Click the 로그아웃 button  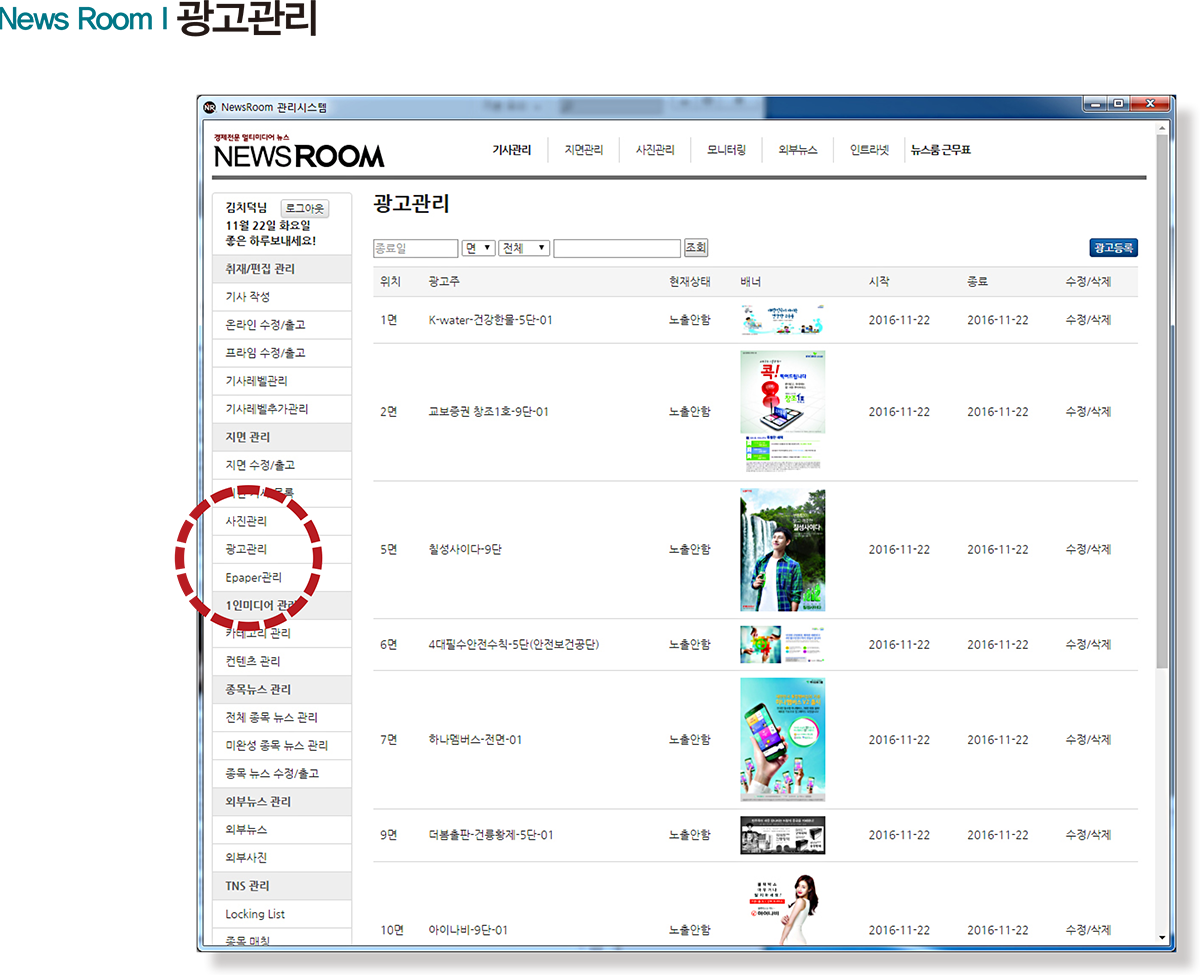point(304,208)
